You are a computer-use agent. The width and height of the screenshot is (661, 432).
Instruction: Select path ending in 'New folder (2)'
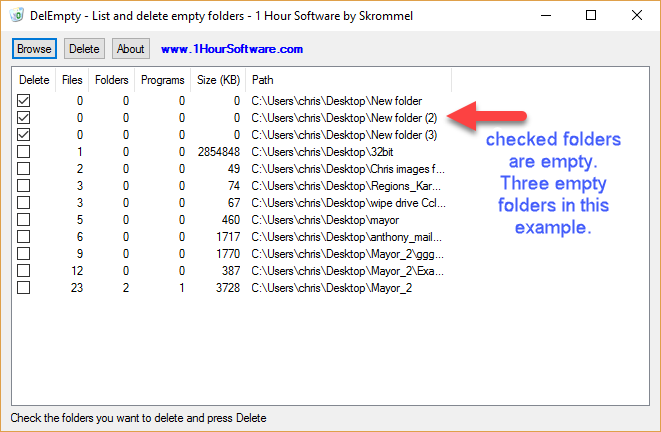click(x=344, y=118)
